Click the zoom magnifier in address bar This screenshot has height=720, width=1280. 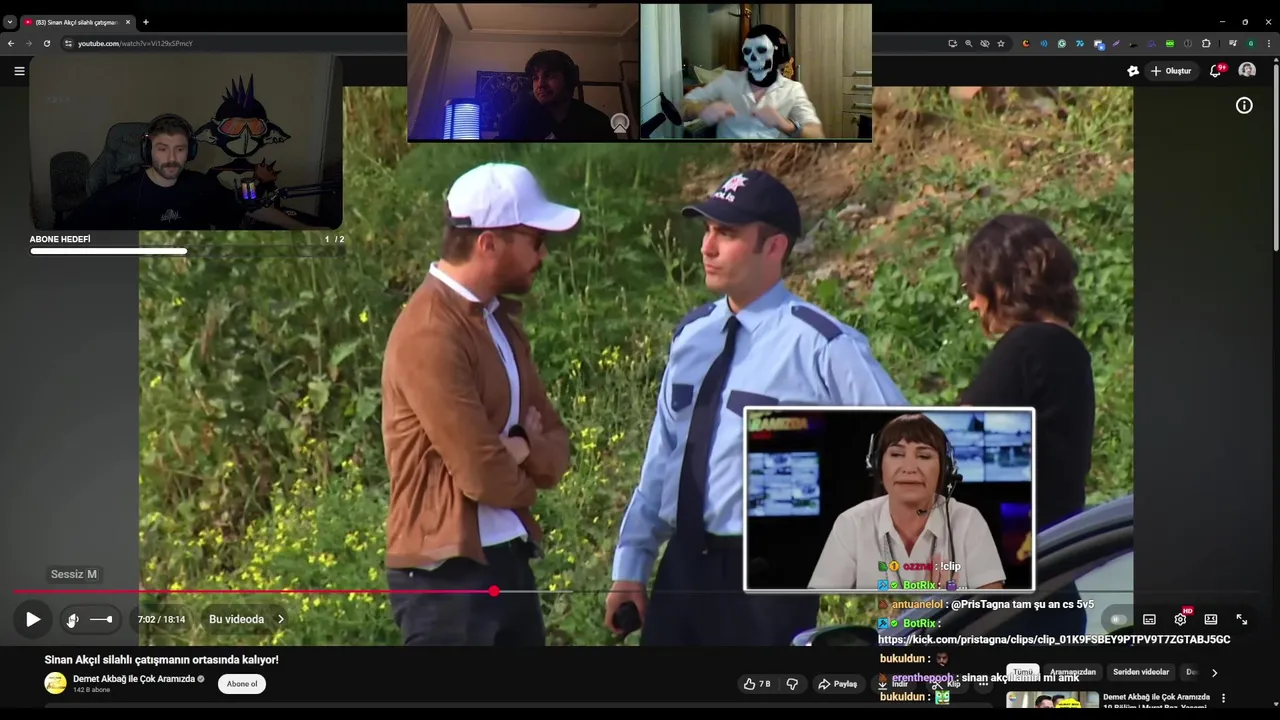pyautogui.click(x=968, y=43)
